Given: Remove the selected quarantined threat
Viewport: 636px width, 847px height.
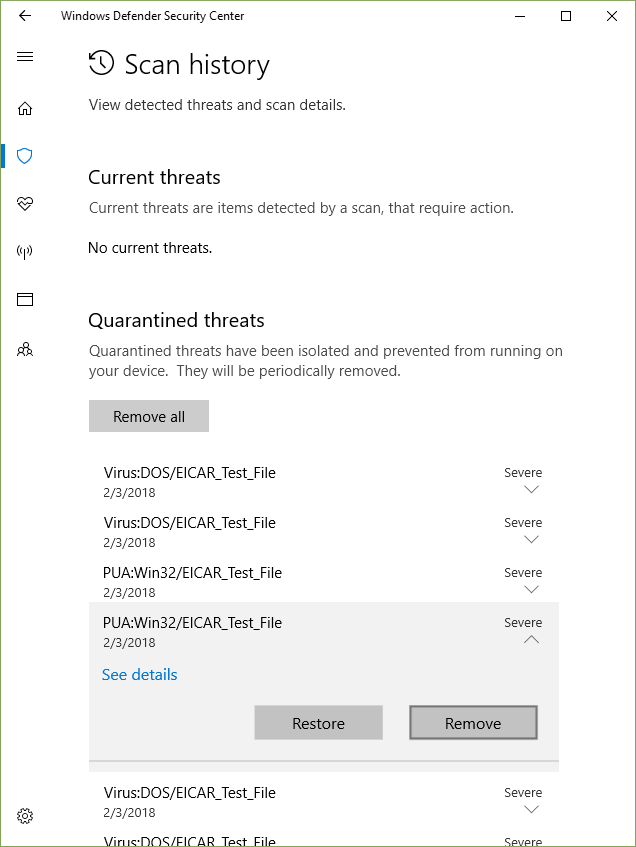Looking at the screenshot, I should click(473, 723).
